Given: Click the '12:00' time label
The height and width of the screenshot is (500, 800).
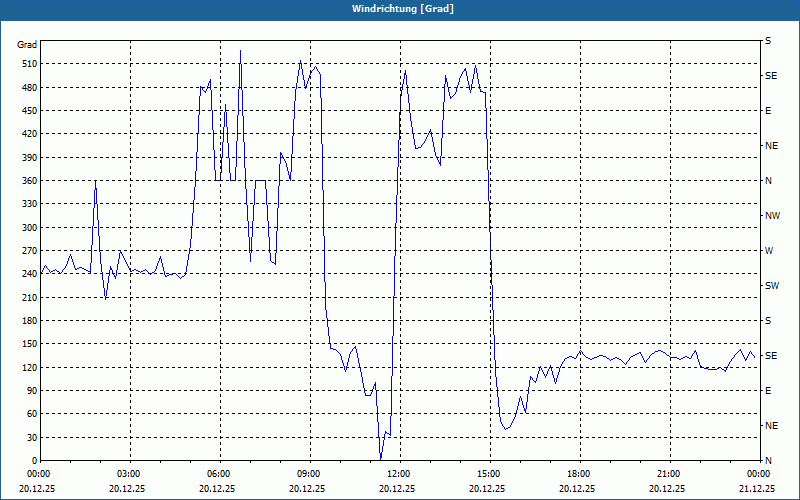Looking at the screenshot, I should pyautogui.click(x=400, y=474).
